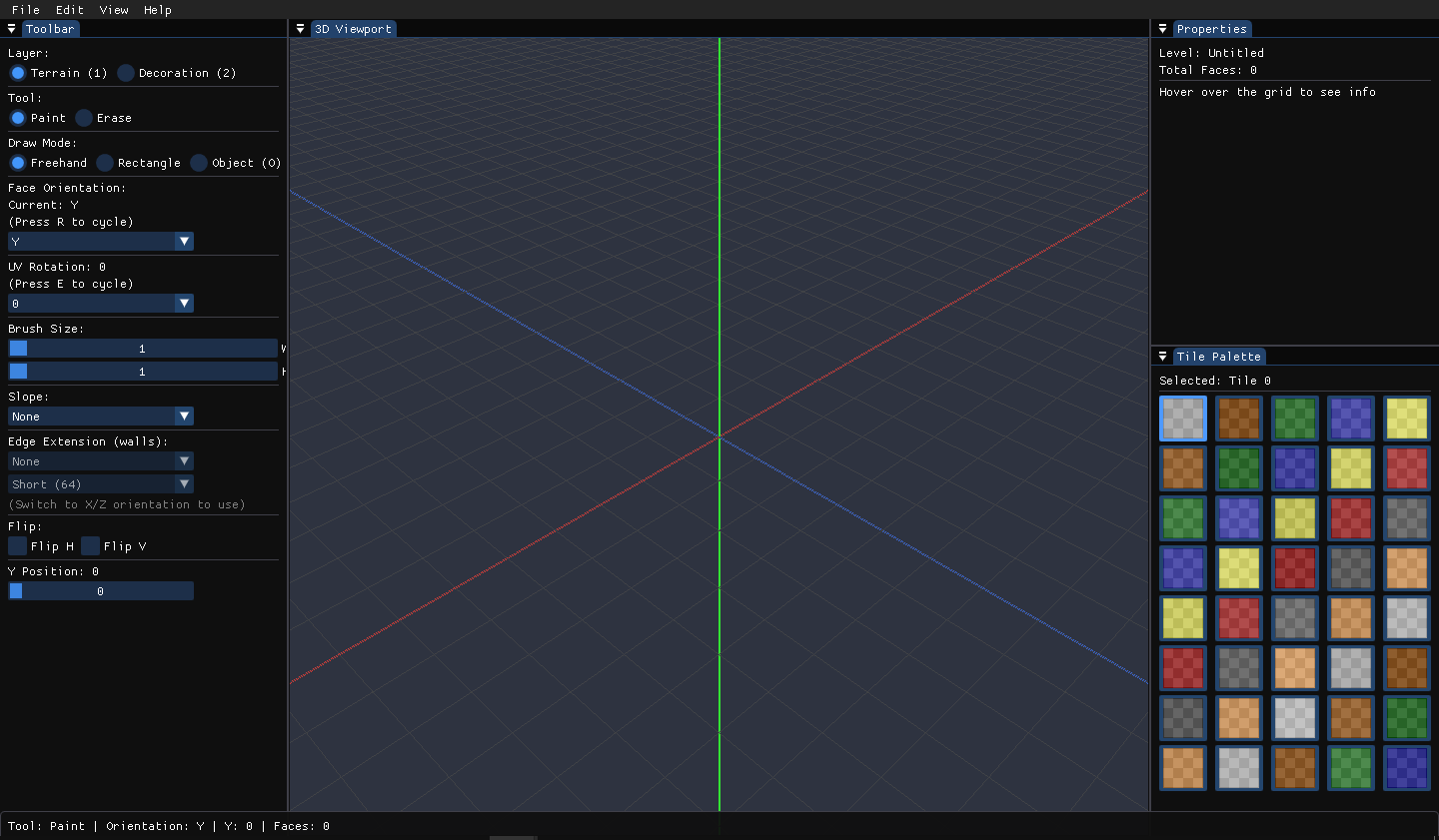Screen dimensions: 1439x840
Task: Select the blue tile in palette's top row
Action: pos(1351,419)
